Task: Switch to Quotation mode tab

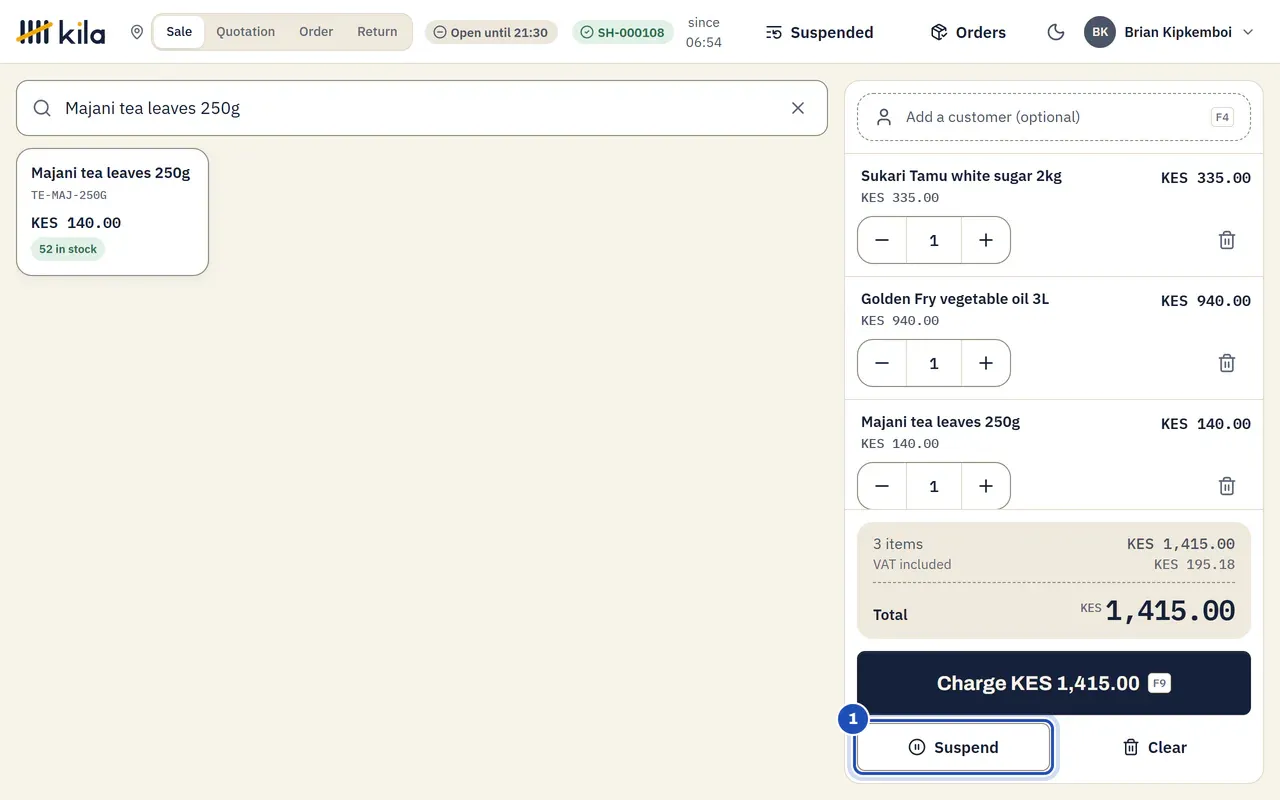Action: pos(245,32)
